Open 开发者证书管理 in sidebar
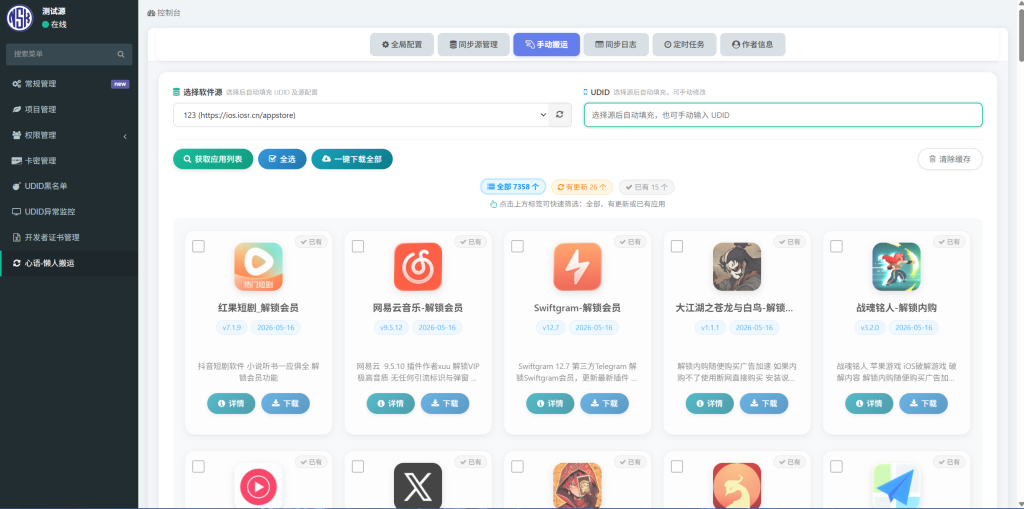The image size is (1024, 509). (69, 237)
